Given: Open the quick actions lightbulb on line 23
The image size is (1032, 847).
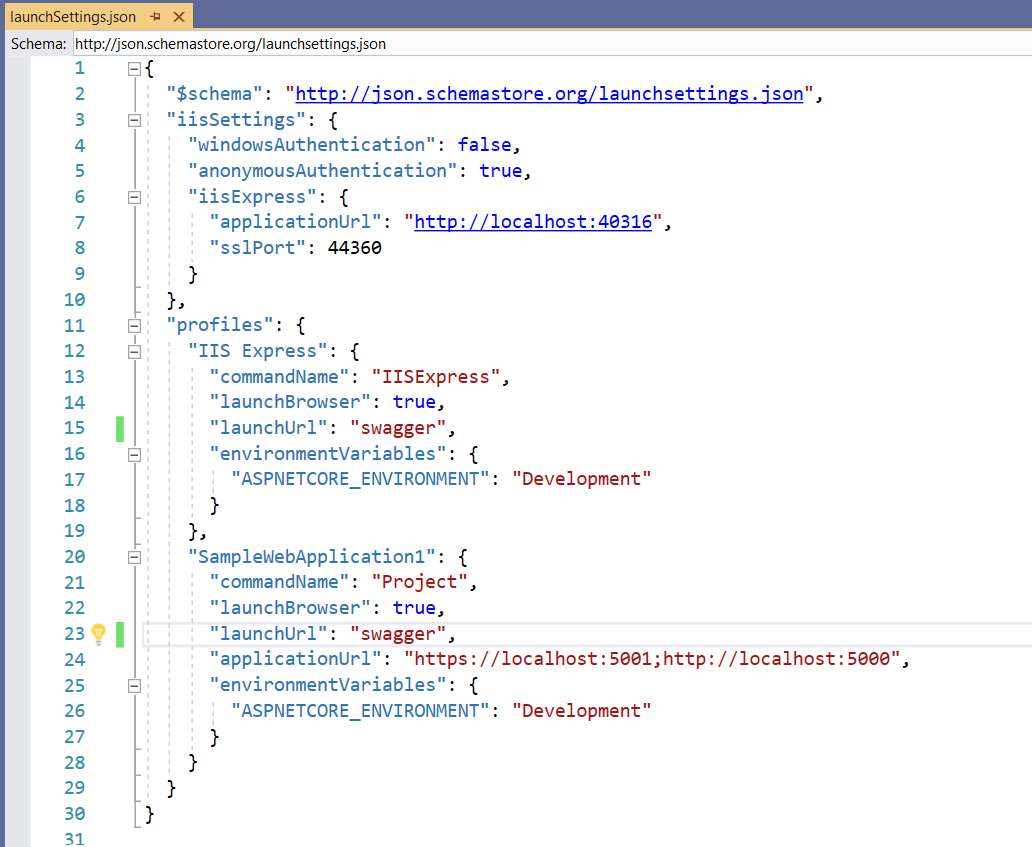Looking at the screenshot, I should [98, 633].
